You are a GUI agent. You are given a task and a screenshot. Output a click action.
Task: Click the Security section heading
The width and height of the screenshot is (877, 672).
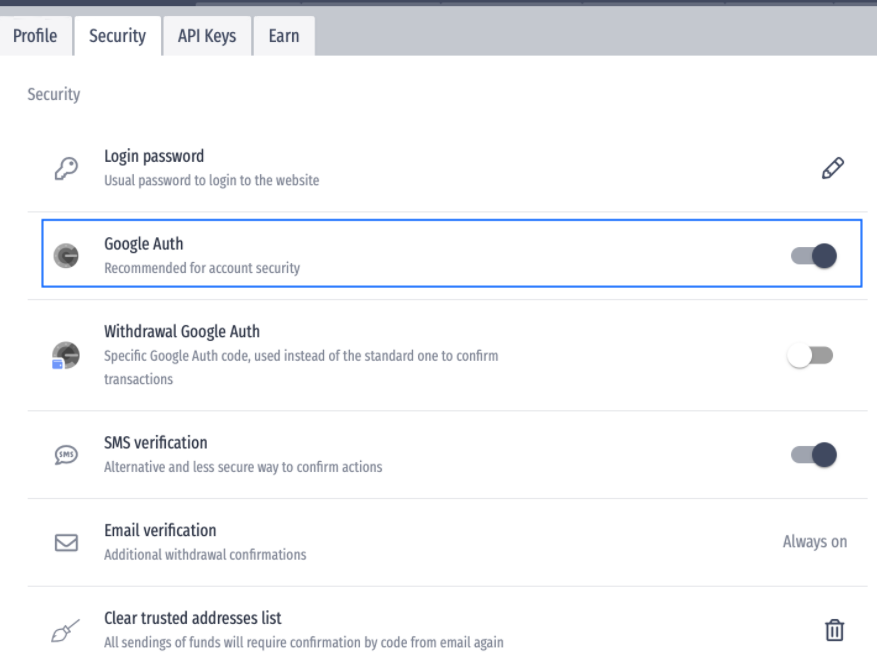pyautogui.click(x=54, y=94)
